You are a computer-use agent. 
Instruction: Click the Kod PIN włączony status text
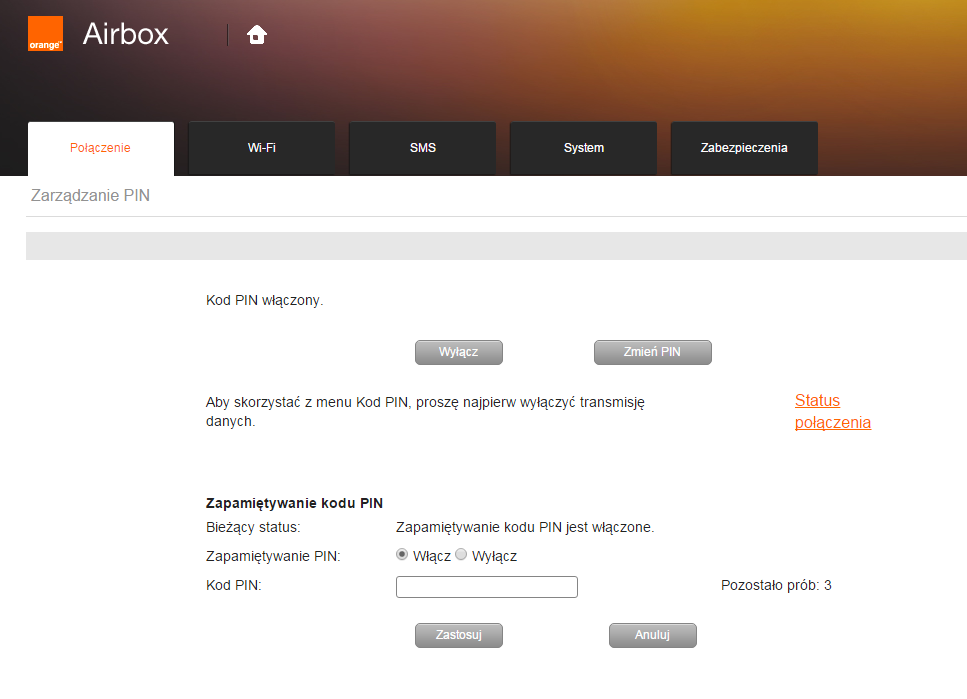265,300
